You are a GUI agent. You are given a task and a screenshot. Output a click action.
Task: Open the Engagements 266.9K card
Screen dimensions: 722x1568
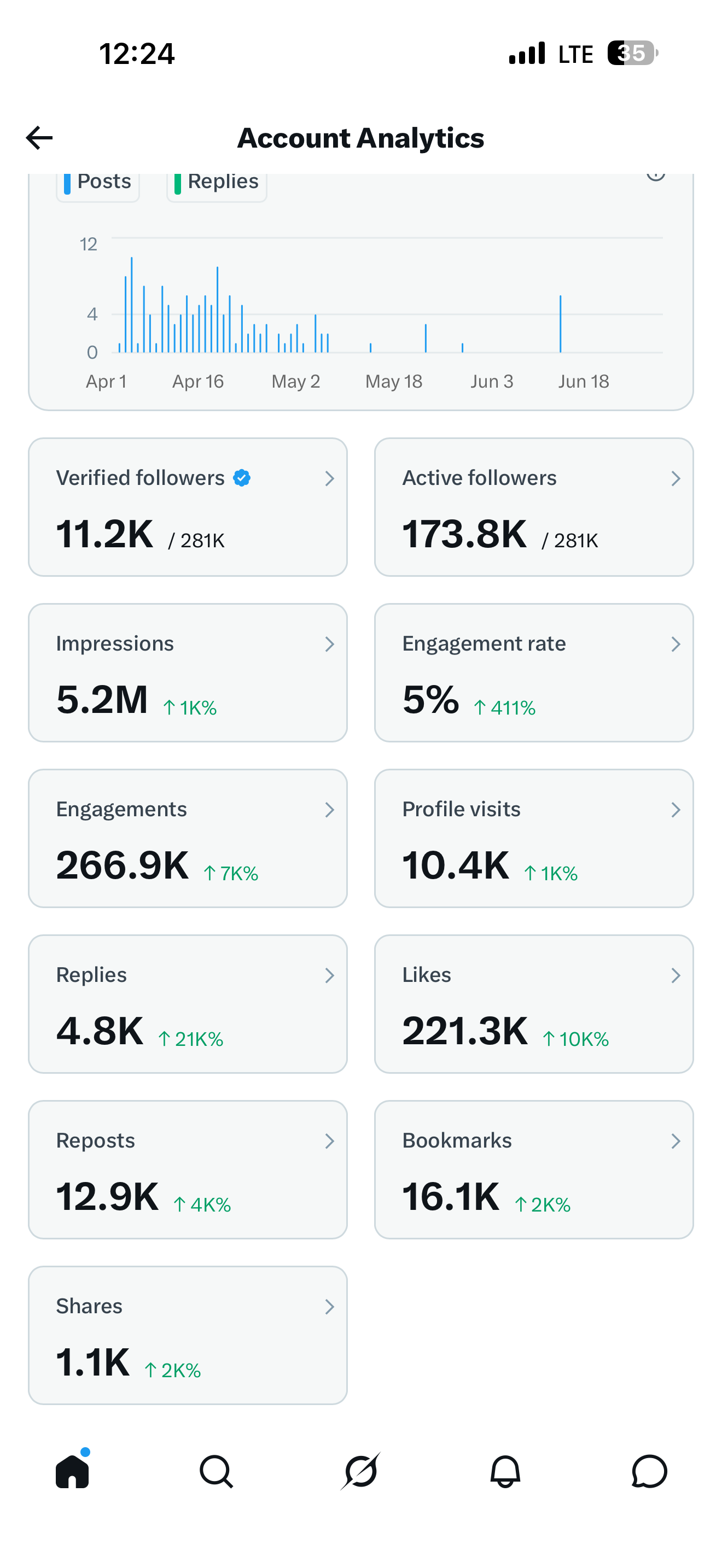coord(188,838)
